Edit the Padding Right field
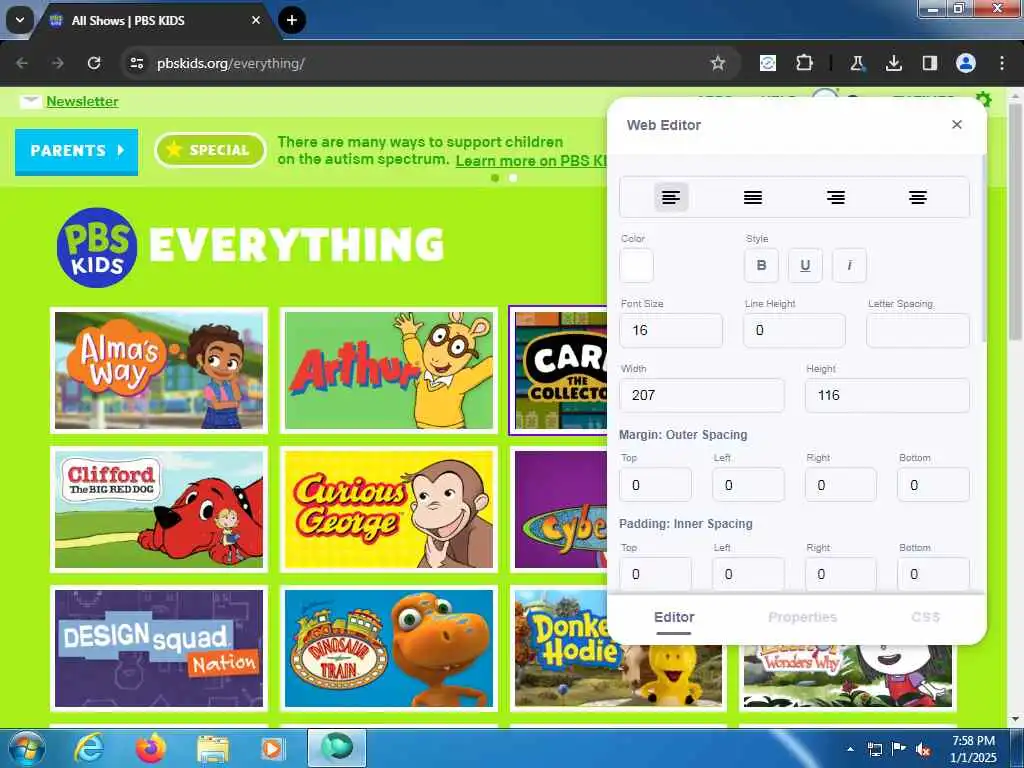The image size is (1024, 768). [840, 574]
